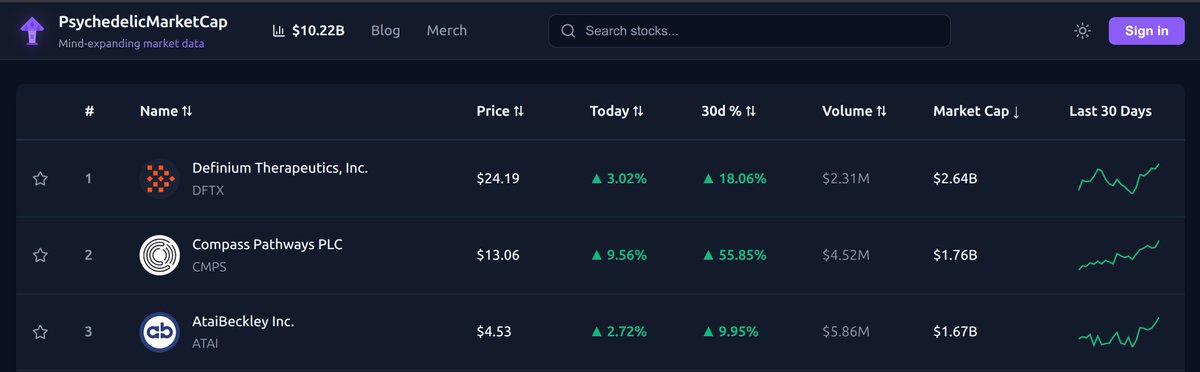The width and height of the screenshot is (1200, 372).
Task: Toggle the light/dark theme sun icon
Action: tap(1082, 31)
